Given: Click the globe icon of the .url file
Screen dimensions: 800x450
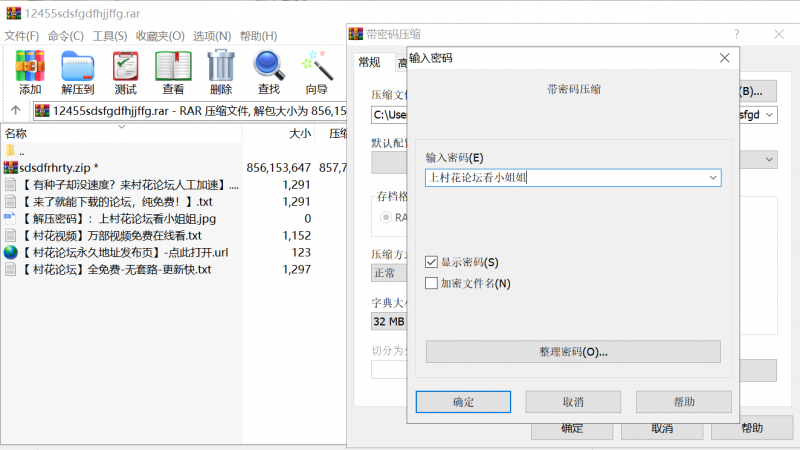Looking at the screenshot, I should [11, 252].
